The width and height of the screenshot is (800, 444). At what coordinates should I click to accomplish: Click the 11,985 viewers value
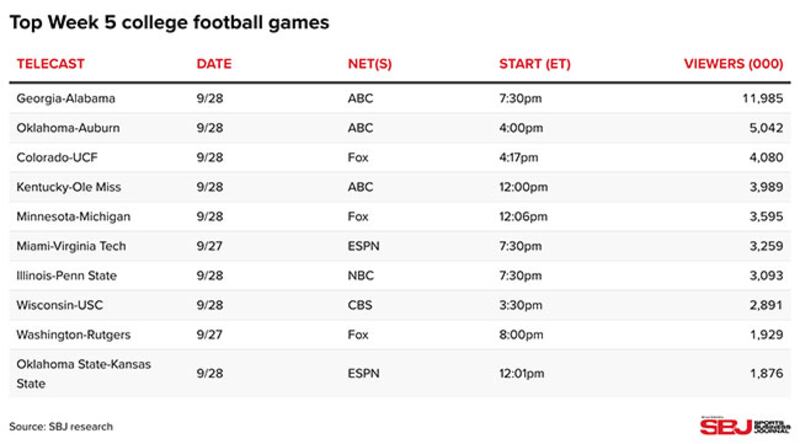[763, 99]
